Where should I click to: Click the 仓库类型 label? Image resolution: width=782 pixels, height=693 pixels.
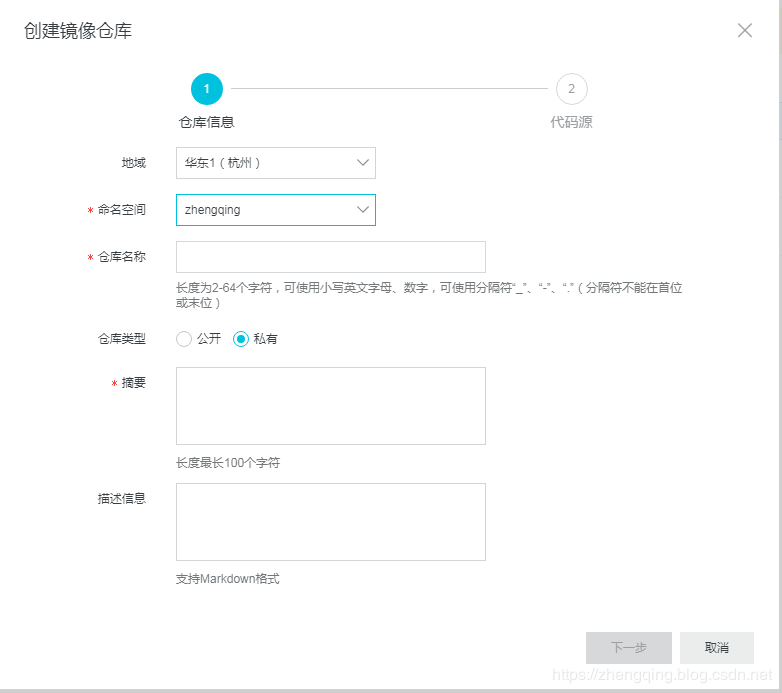point(122,339)
